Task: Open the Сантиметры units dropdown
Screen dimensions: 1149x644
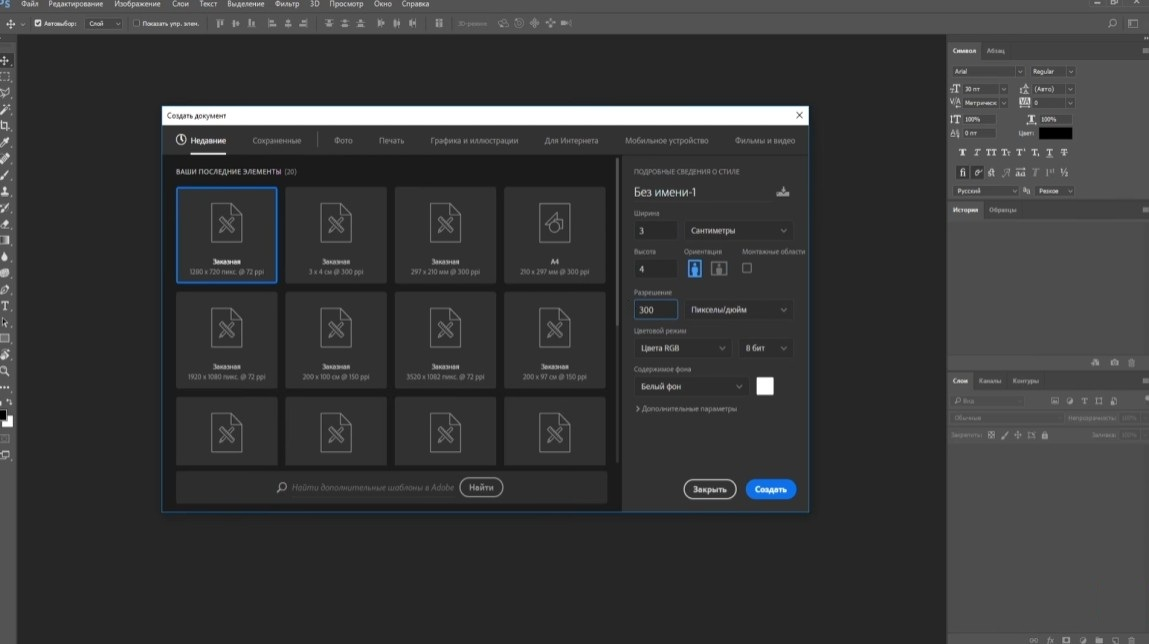Action: coord(738,231)
